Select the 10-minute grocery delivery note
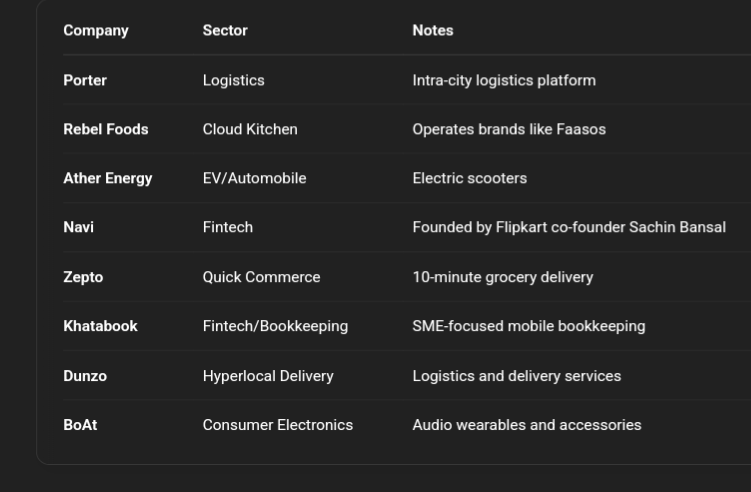This screenshot has width=751, height=492. pos(503,277)
